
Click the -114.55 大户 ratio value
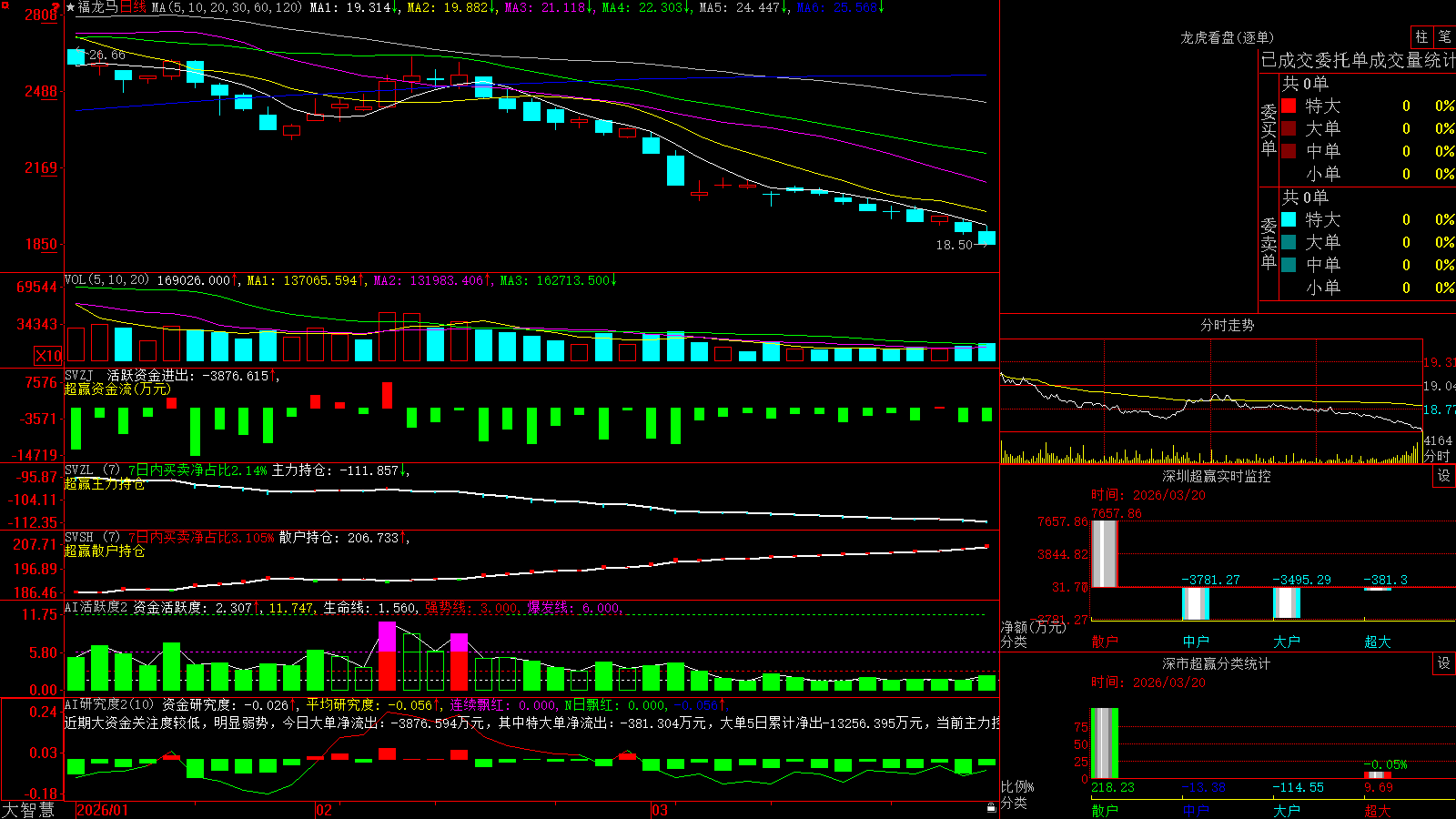tap(1299, 787)
